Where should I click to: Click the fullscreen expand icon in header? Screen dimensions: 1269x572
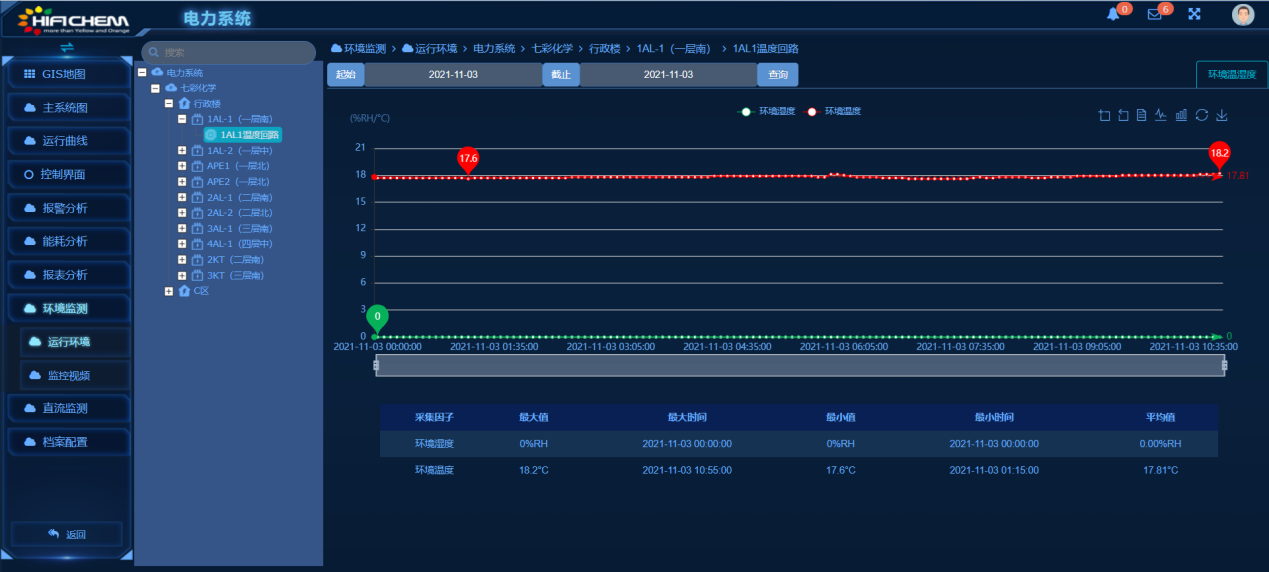pyautogui.click(x=1194, y=14)
